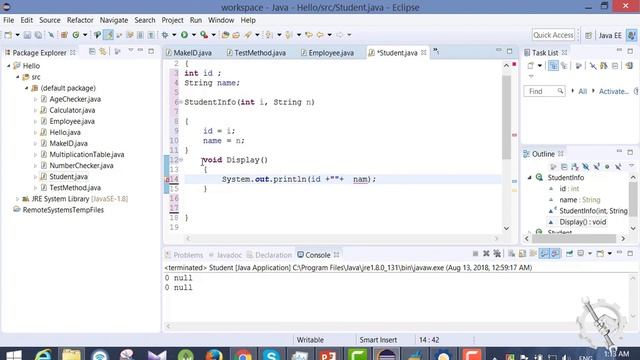This screenshot has height=360, width=640.
Task: Click the New Task icon in Task List
Action: click(x=531, y=66)
